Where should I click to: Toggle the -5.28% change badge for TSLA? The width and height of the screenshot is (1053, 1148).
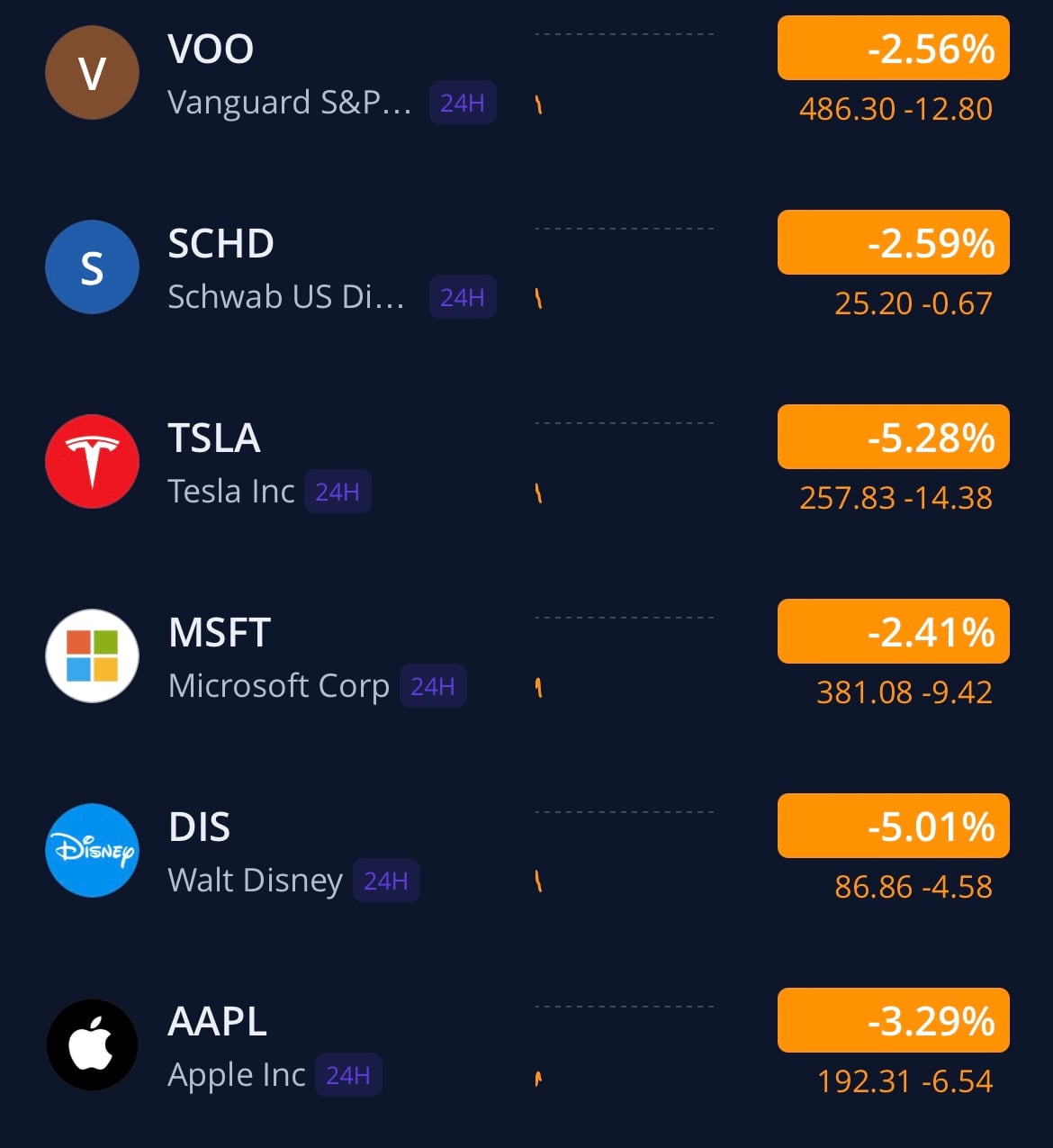point(894,437)
